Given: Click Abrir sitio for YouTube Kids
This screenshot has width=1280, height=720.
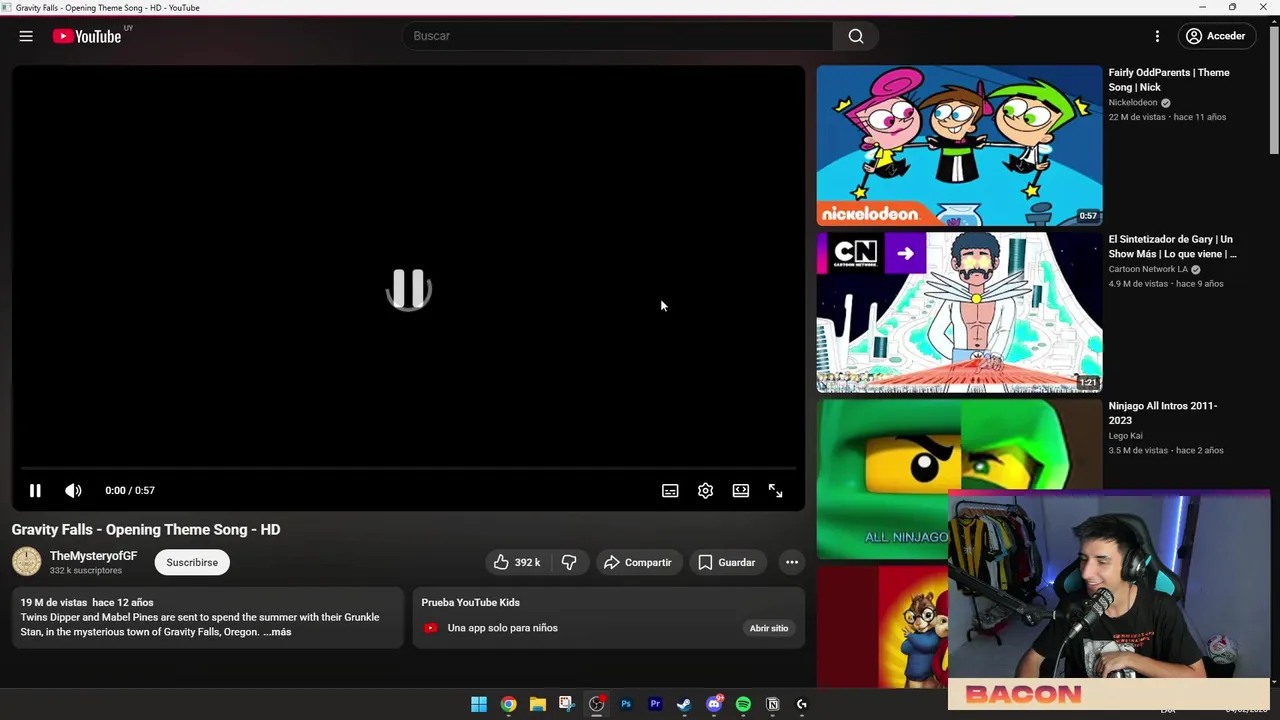Looking at the screenshot, I should coord(769,628).
